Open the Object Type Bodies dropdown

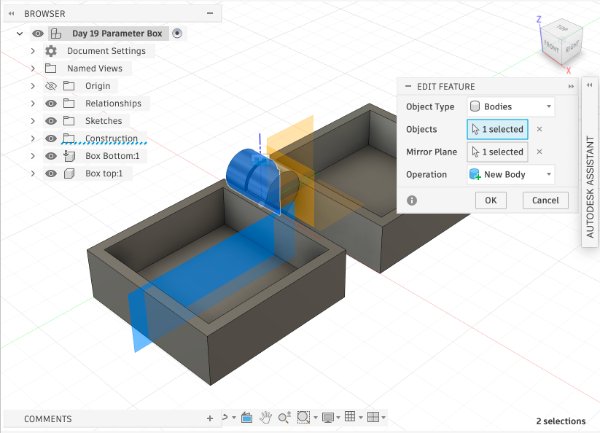[511, 106]
